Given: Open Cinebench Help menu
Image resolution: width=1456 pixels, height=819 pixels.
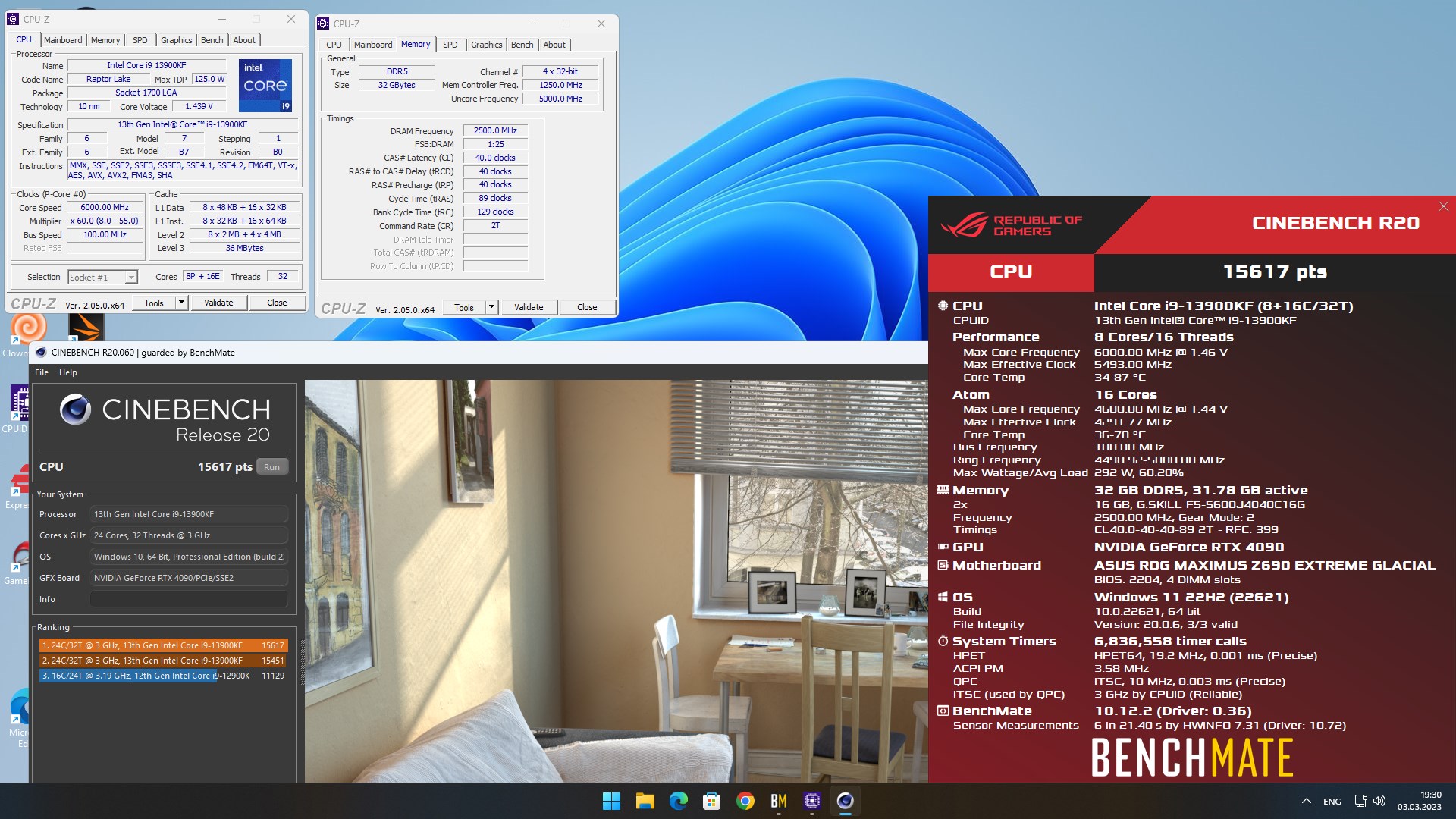Looking at the screenshot, I should coord(68,372).
